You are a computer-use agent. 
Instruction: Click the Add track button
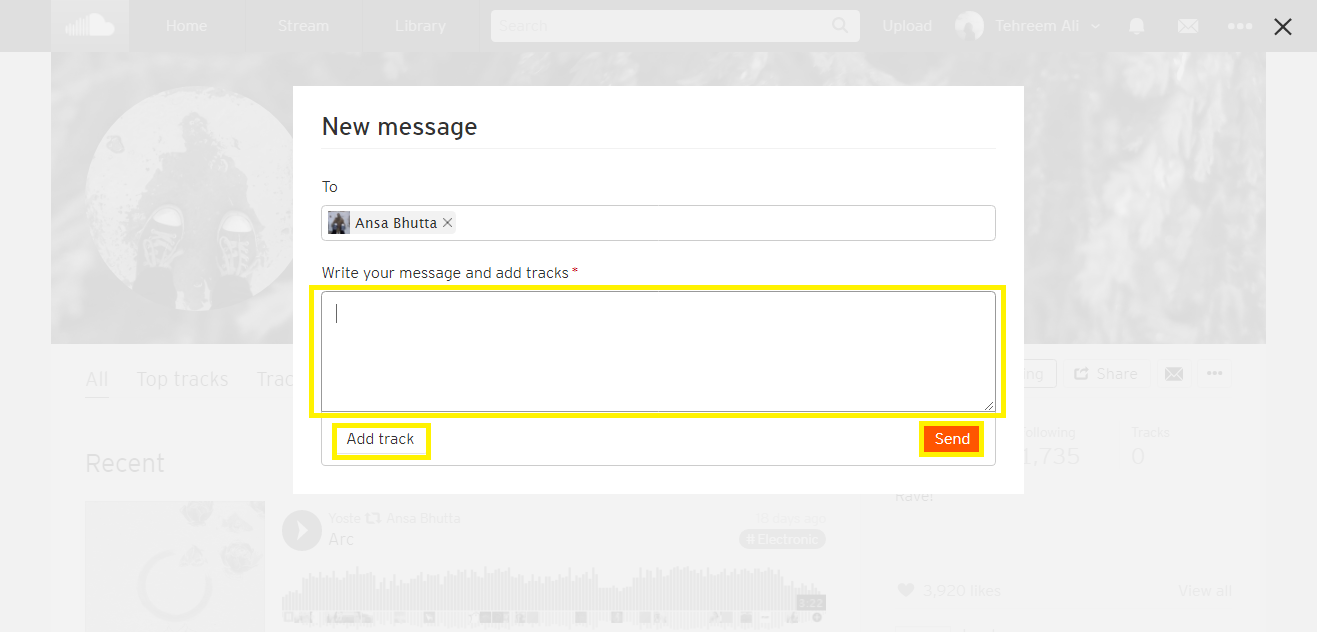(380, 439)
